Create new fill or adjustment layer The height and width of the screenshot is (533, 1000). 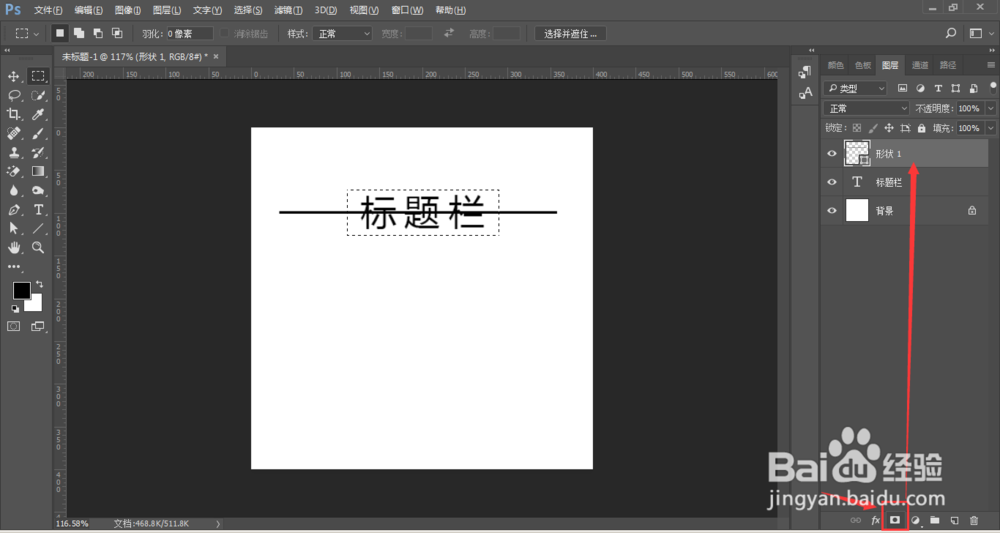(916, 520)
